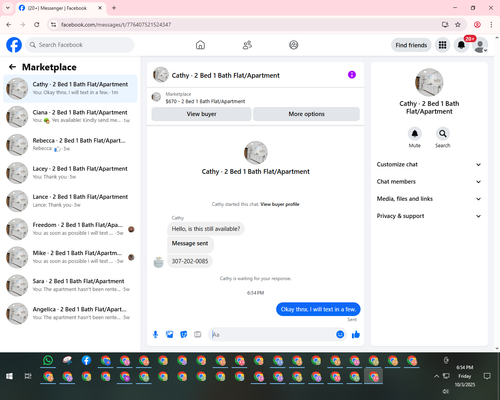The image size is (500, 400).
Task: Send a voice clip microphone icon
Action: (x=155, y=334)
